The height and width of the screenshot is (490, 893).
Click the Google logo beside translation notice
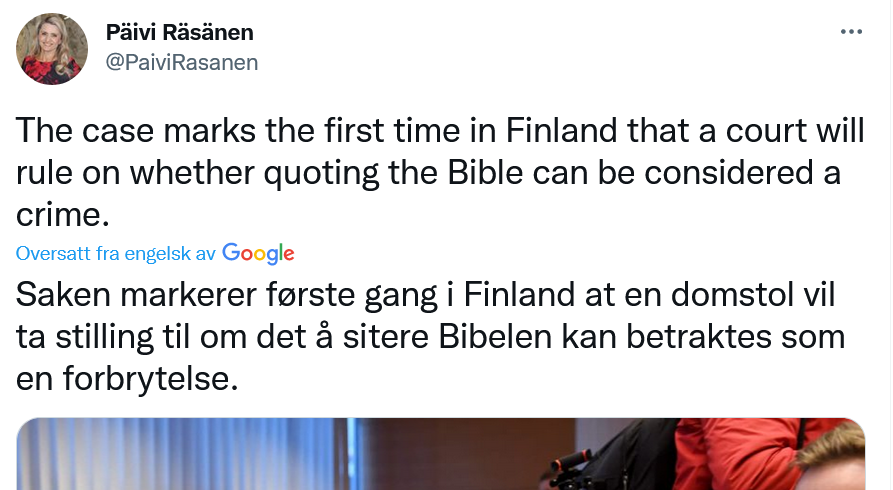coord(258,254)
